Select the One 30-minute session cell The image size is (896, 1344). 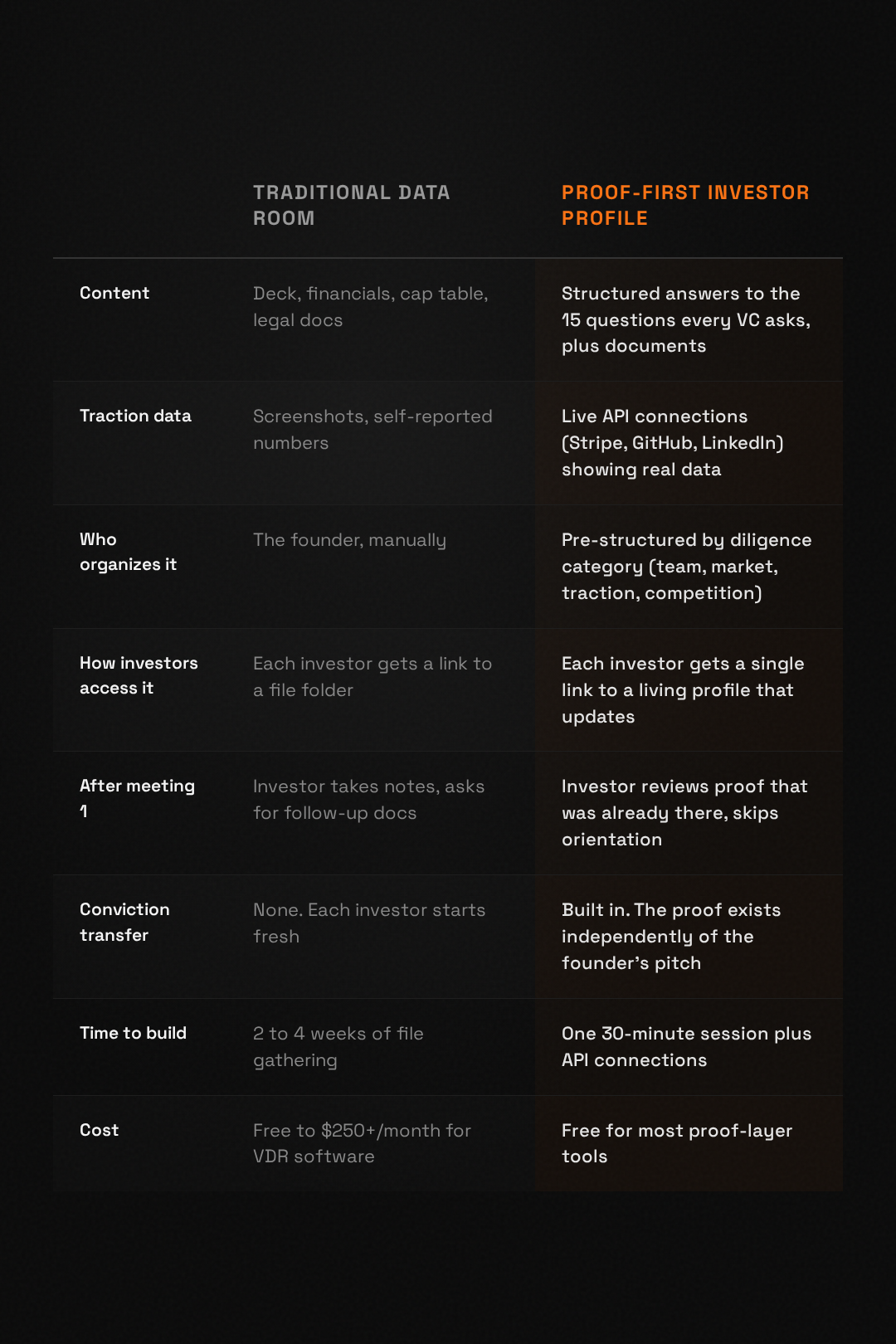click(686, 1046)
